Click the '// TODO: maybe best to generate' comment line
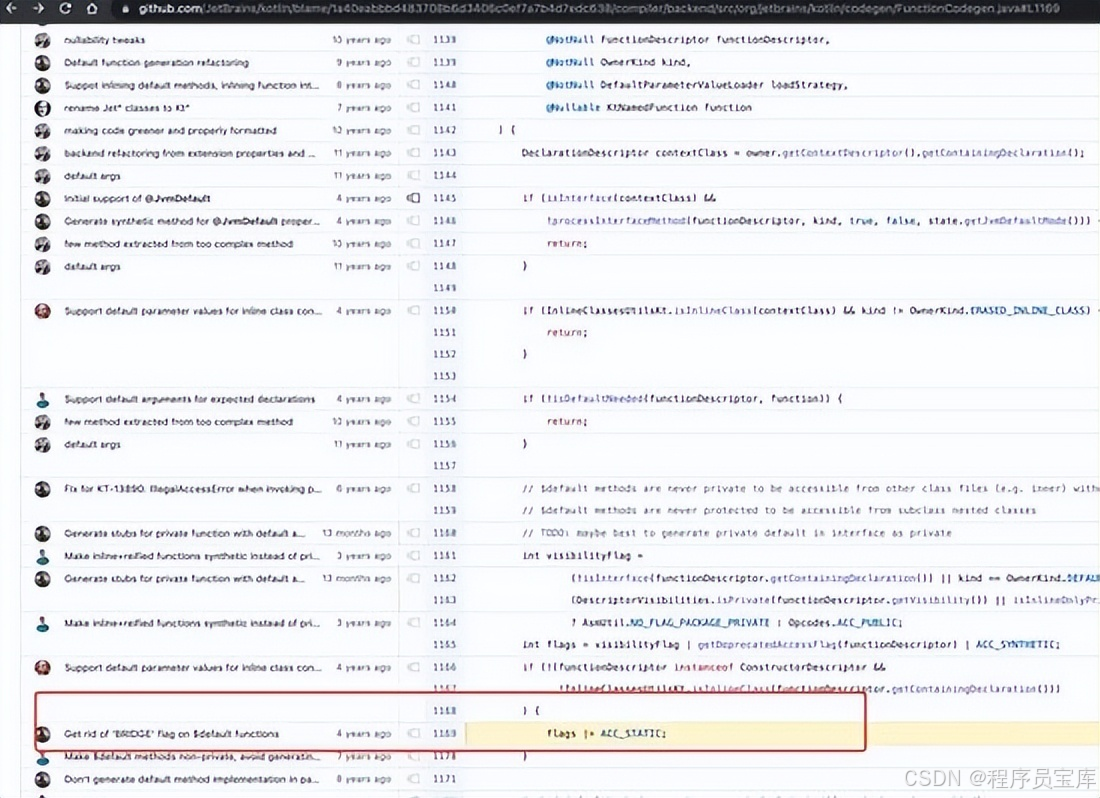Viewport: 1100px width, 798px height. pos(737,533)
